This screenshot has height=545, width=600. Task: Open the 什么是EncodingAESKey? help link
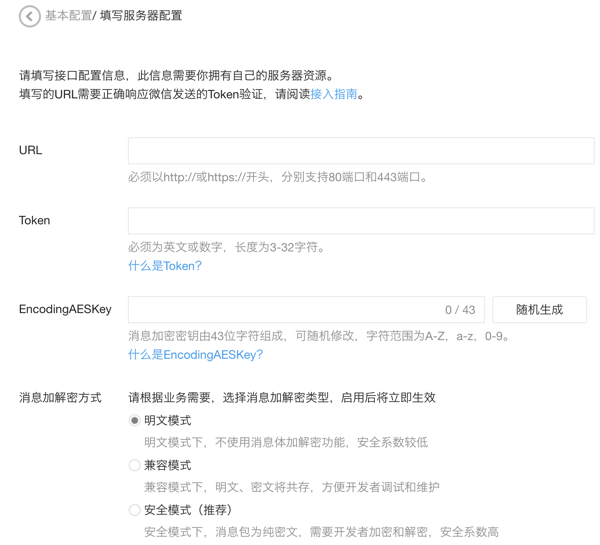(x=196, y=354)
